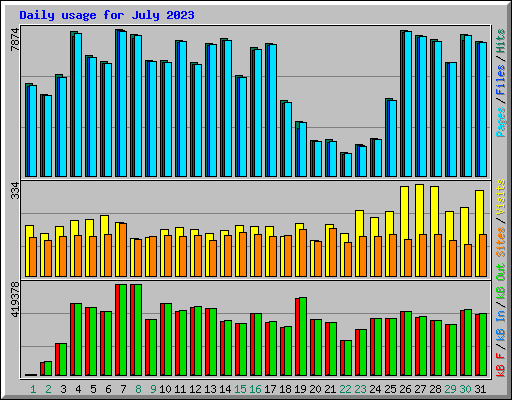
Task: Click the cyan pages bar for day 22
Action: click(x=348, y=165)
